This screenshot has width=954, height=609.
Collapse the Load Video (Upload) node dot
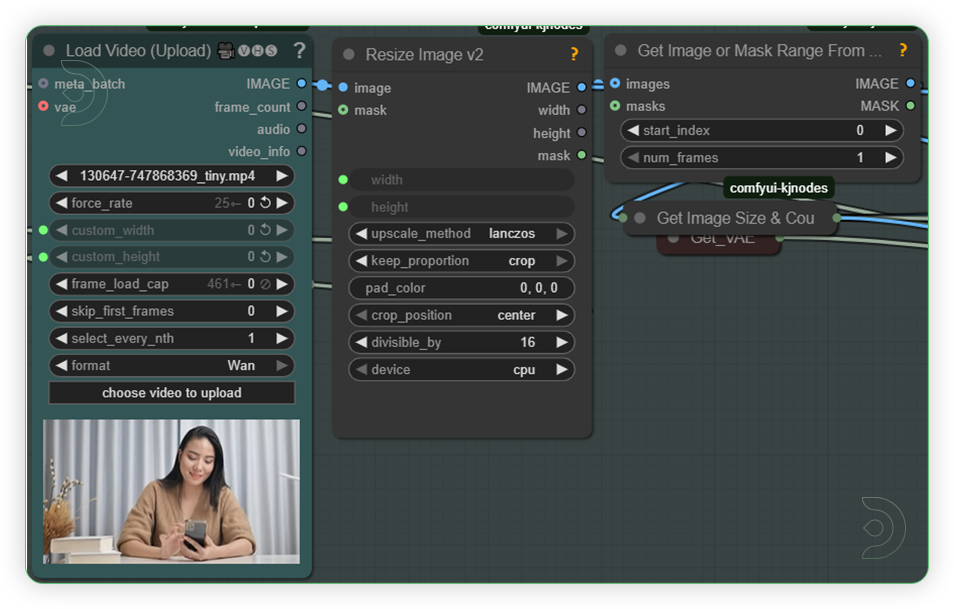49,50
